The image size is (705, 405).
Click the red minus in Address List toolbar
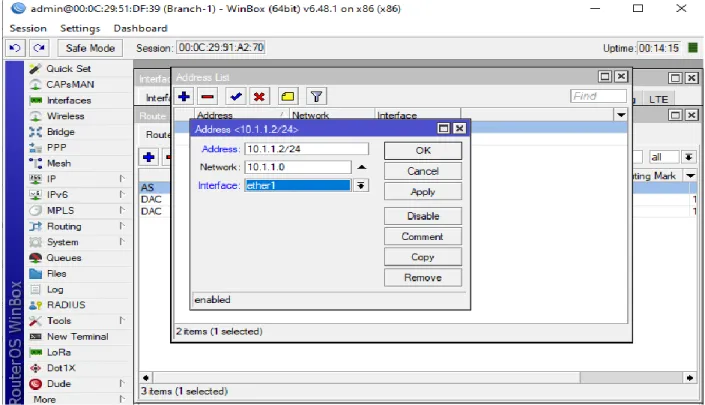[x=207, y=96]
